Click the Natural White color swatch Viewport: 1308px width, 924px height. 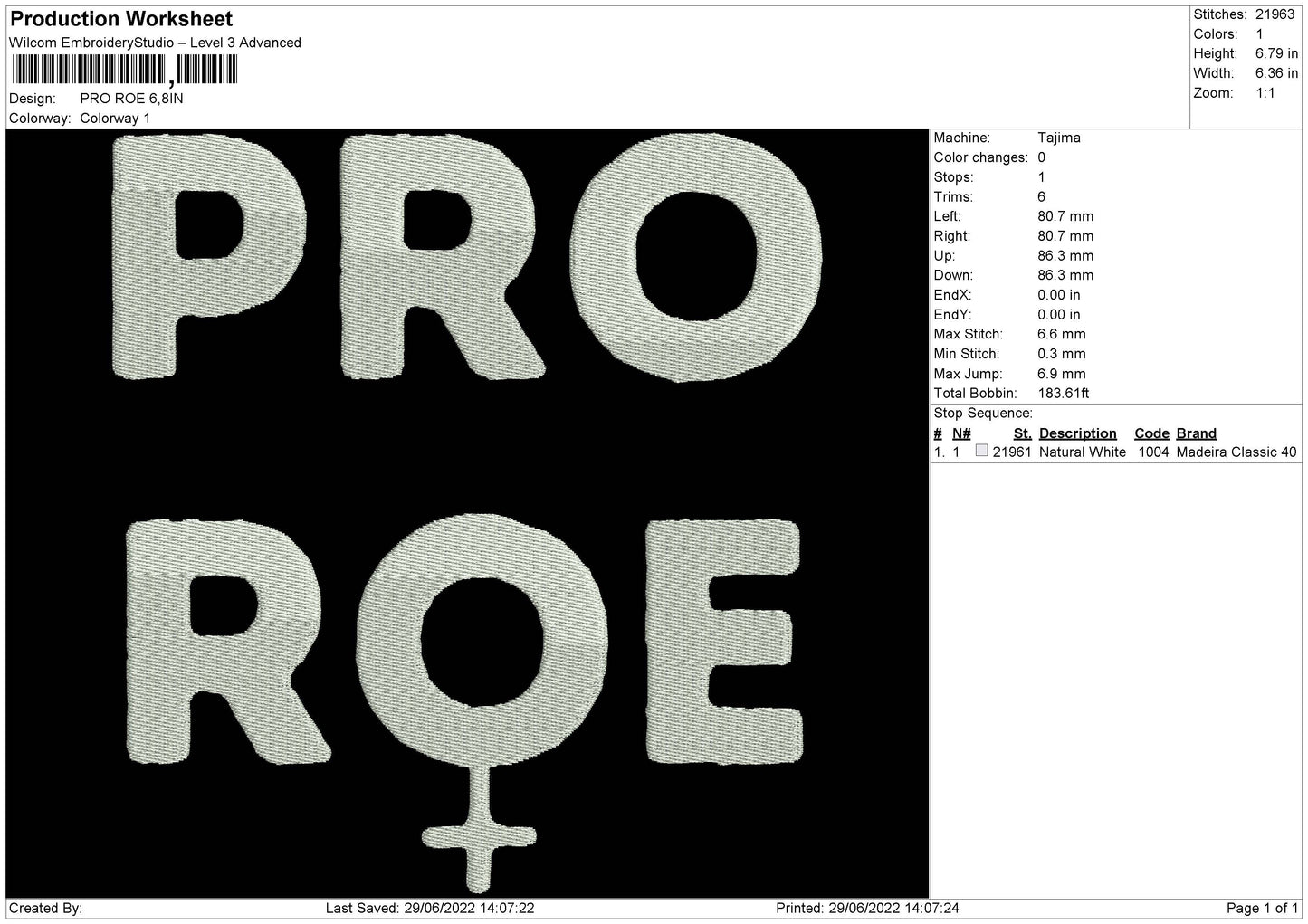(x=981, y=451)
